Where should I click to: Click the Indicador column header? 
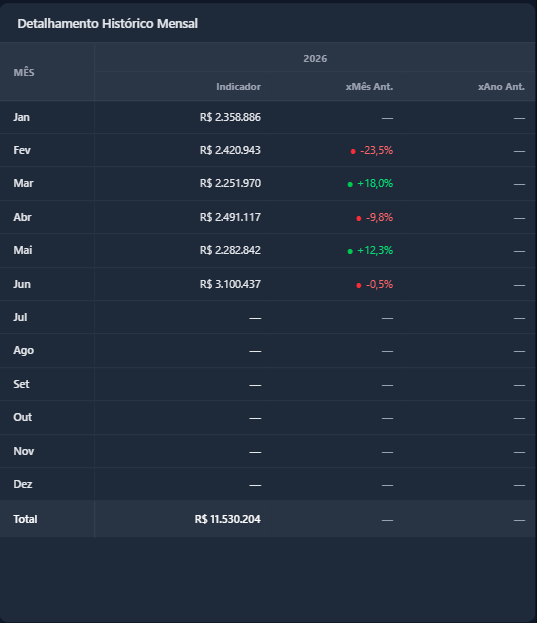pyautogui.click(x=238, y=87)
